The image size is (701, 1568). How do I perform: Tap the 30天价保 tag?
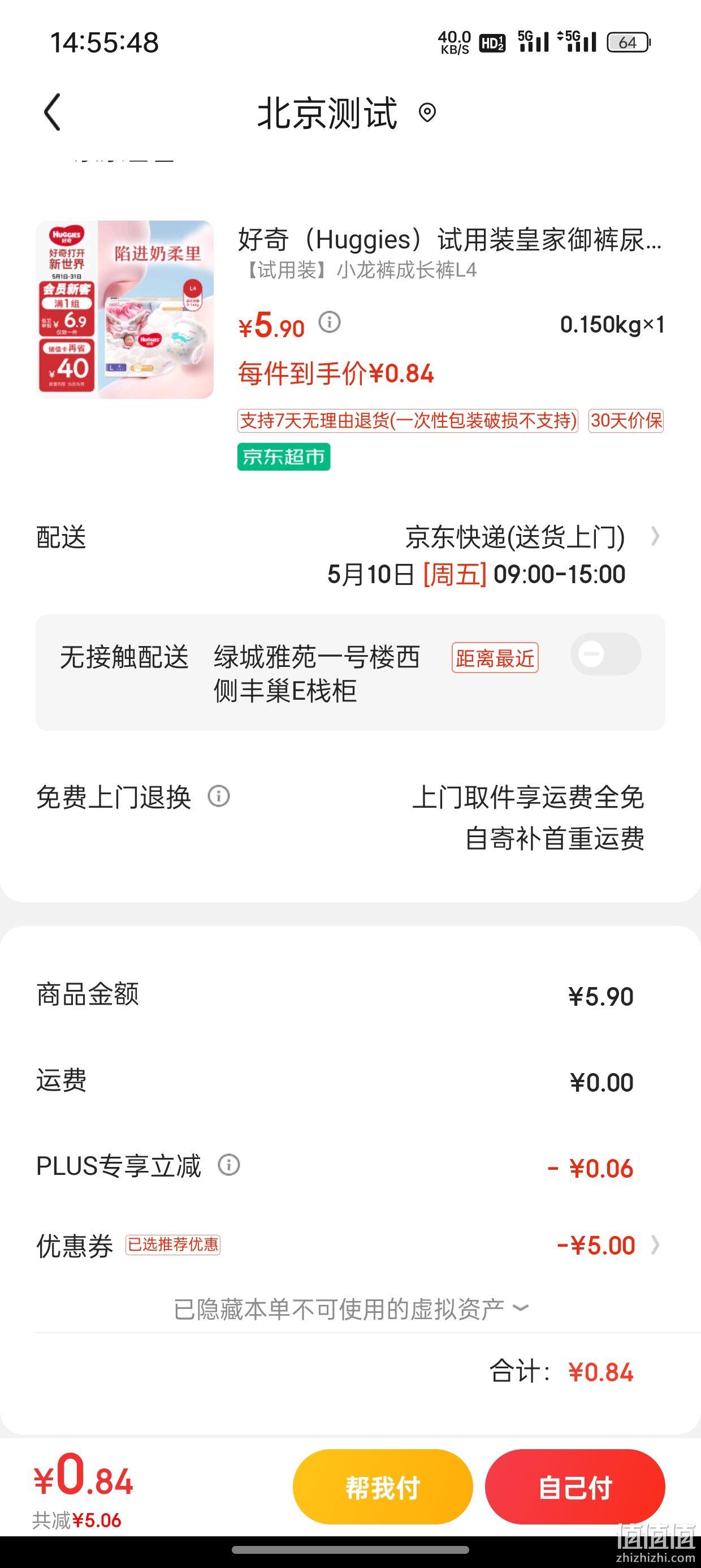coord(626,421)
